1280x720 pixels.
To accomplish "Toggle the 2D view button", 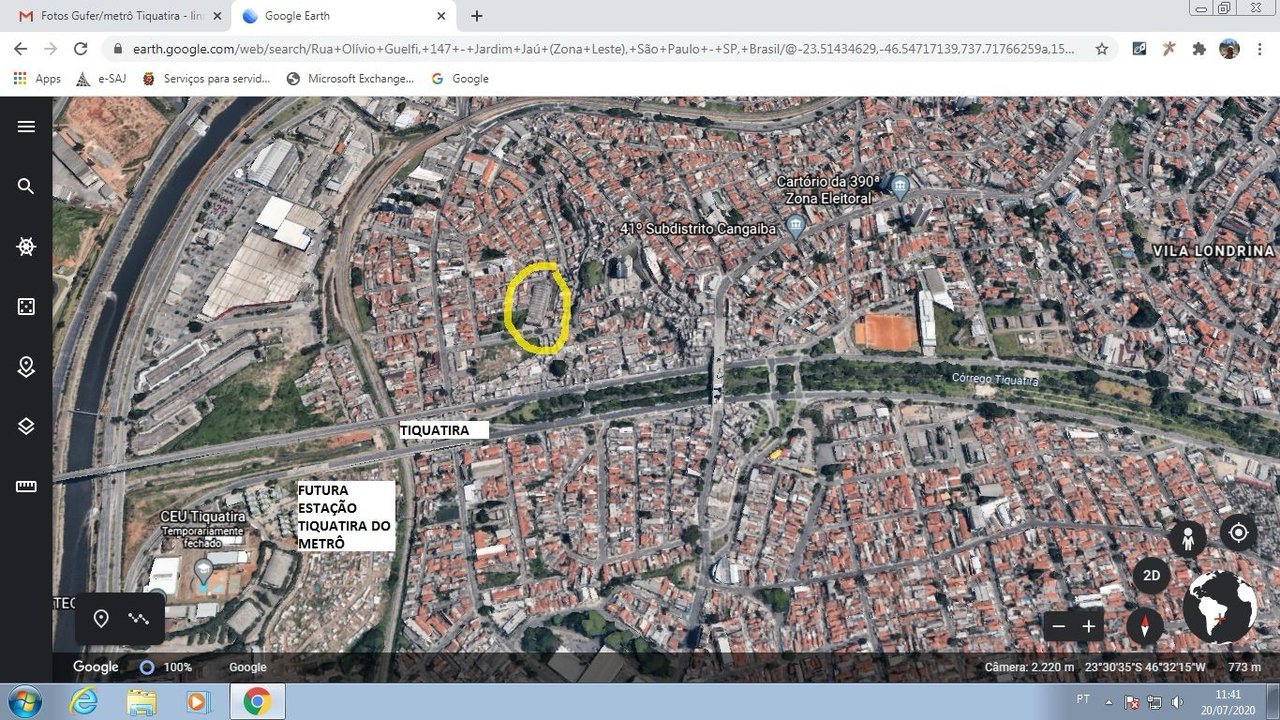I will 1152,575.
